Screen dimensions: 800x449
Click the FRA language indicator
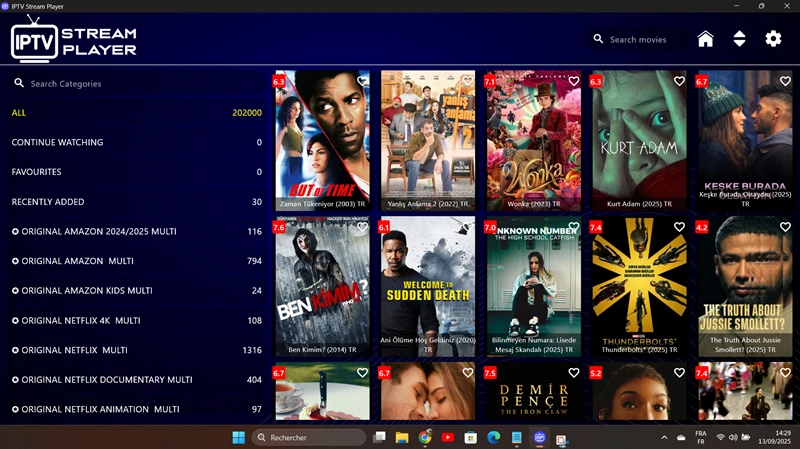(x=701, y=437)
